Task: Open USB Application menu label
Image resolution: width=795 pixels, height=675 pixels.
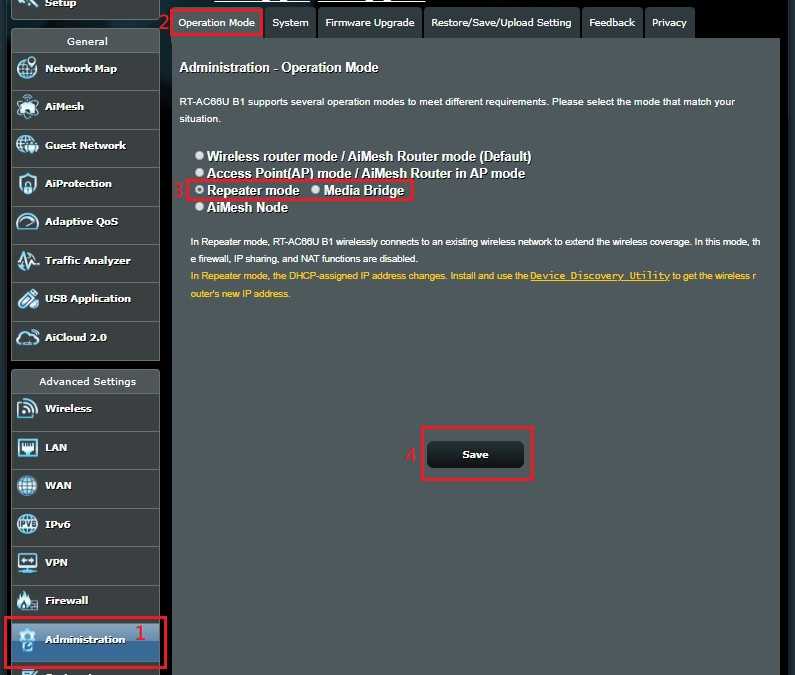Action: pos(88,299)
